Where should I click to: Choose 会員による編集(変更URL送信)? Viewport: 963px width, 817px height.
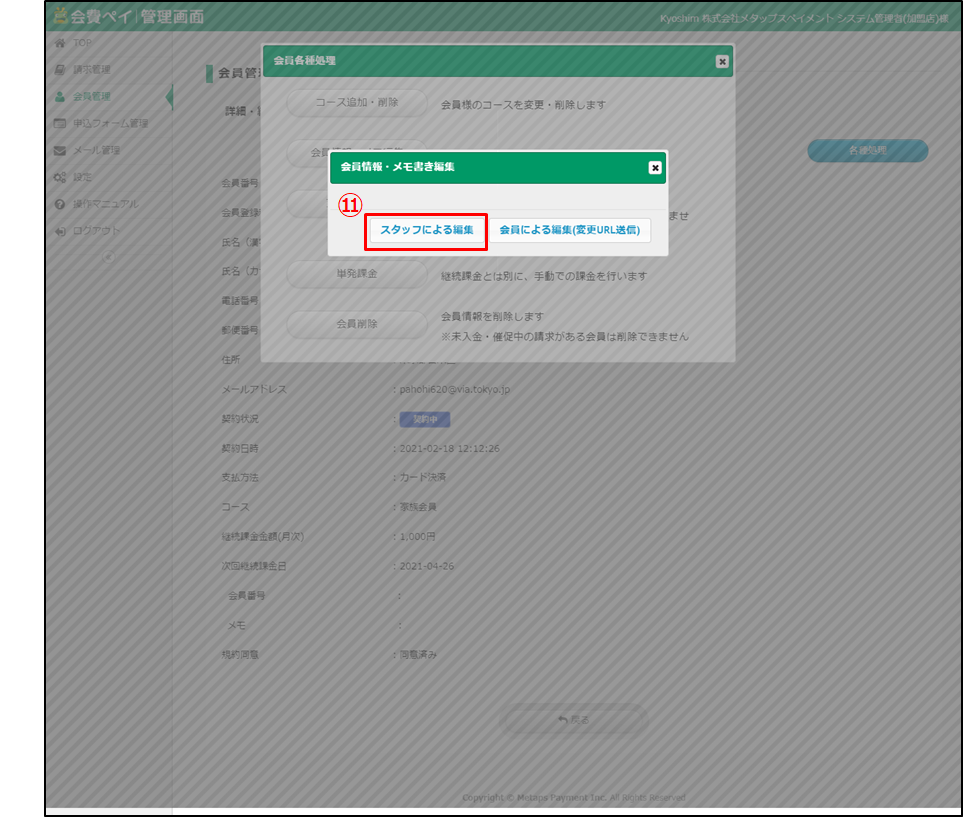pos(570,230)
